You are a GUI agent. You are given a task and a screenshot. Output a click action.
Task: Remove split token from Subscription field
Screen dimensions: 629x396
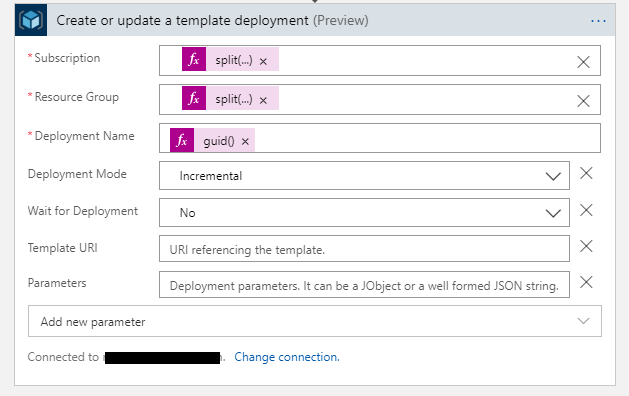263,61
